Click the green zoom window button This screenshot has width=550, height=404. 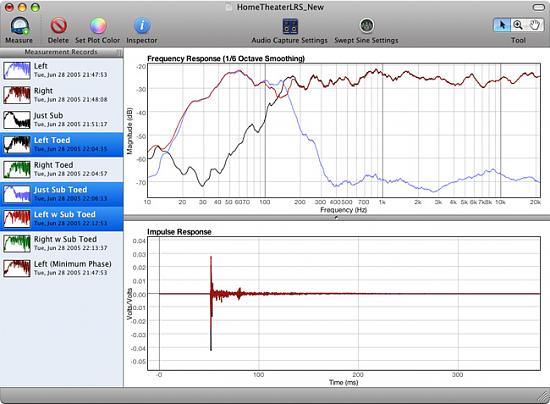pos(35,7)
